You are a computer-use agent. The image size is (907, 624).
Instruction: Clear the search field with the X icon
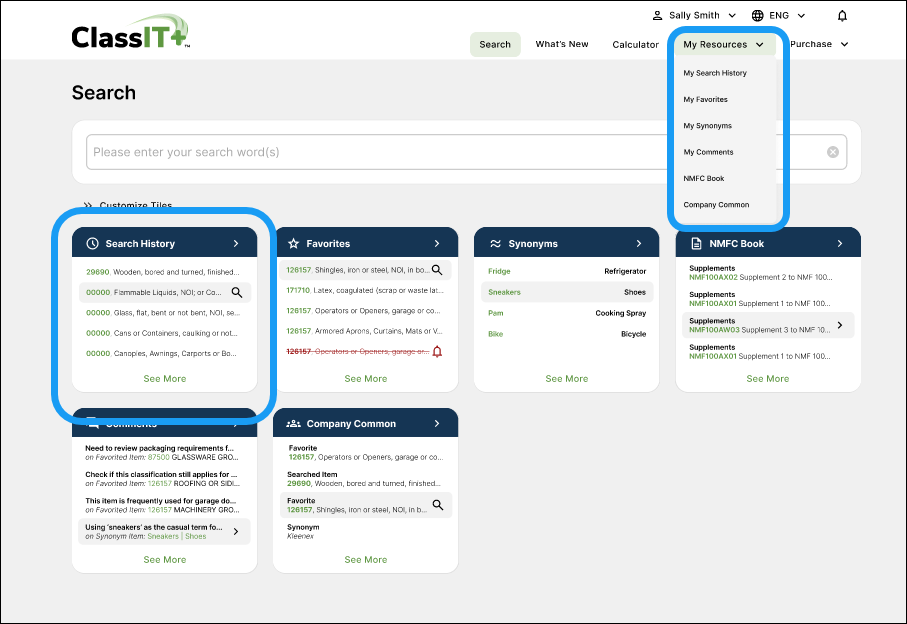tap(832, 152)
